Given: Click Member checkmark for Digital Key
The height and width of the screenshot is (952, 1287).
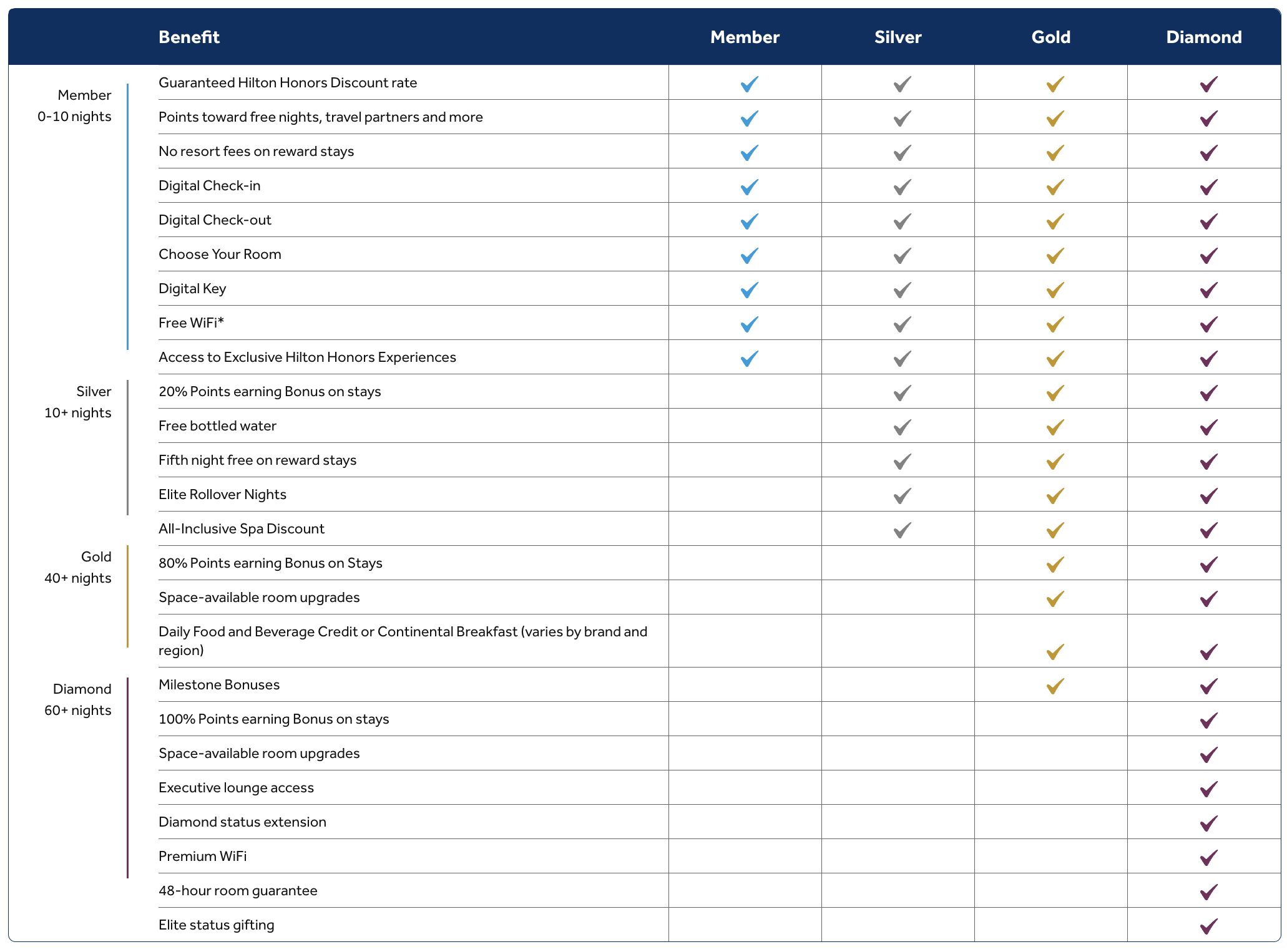Looking at the screenshot, I should pos(749,290).
